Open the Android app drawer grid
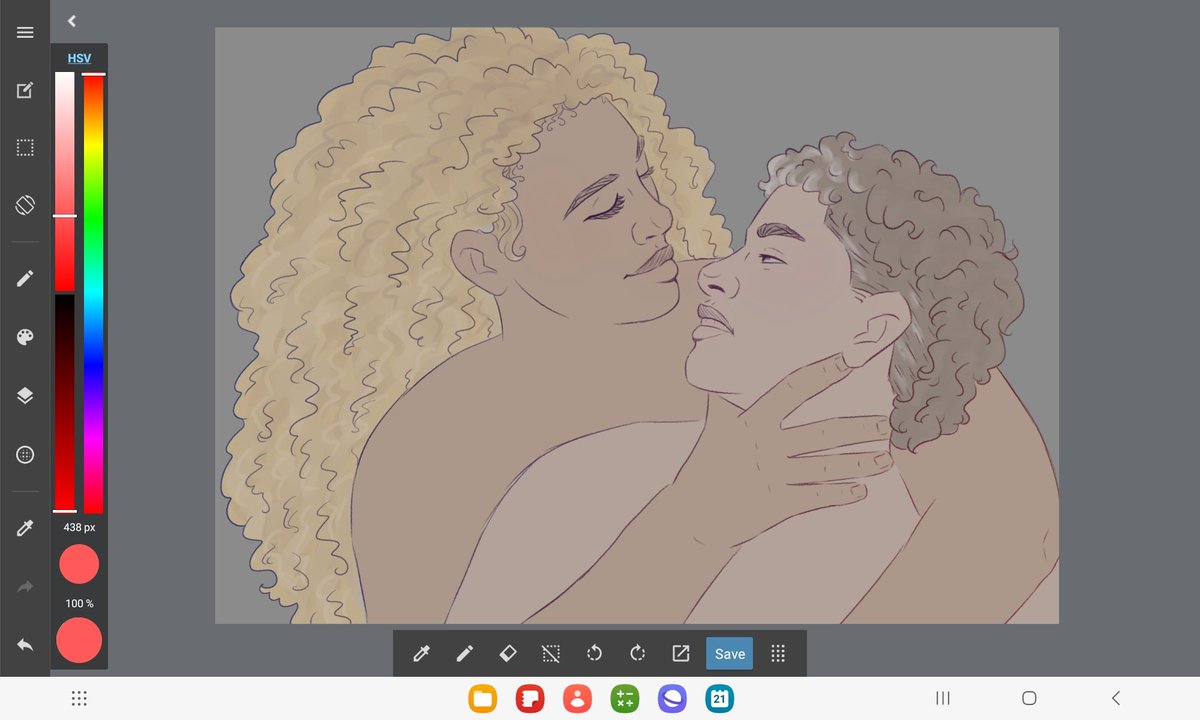The image size is (1200, 720). click(x=80, y=698)
